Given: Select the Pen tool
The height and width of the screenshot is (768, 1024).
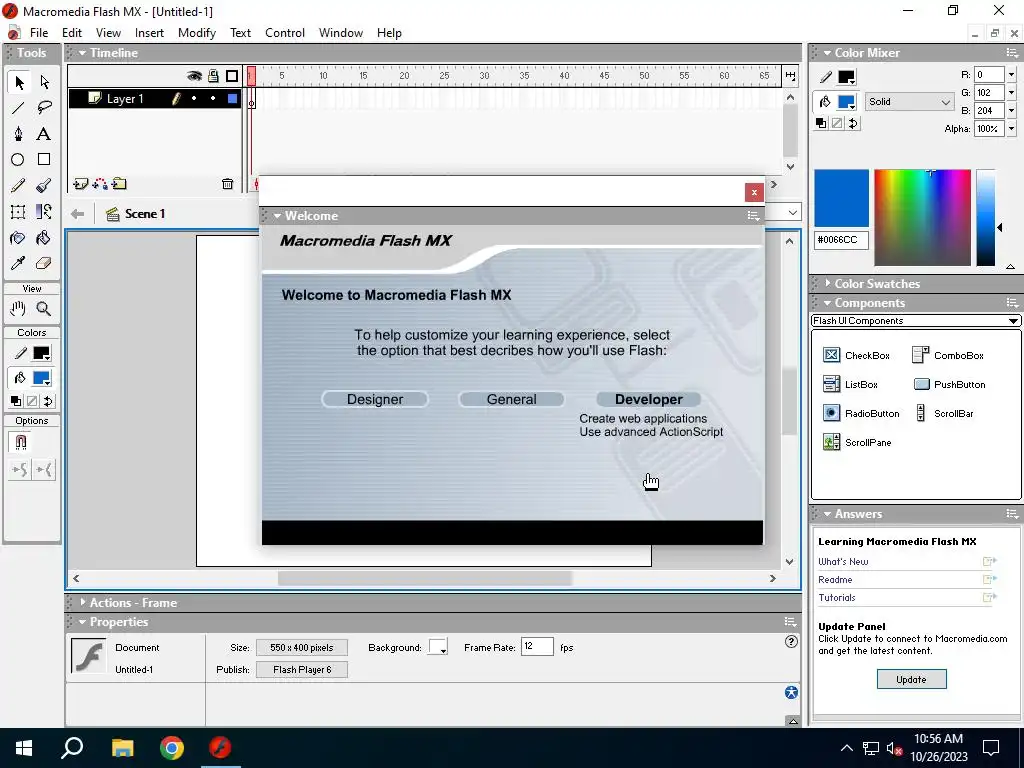Looking at the screenshot, I should (18, 134).
